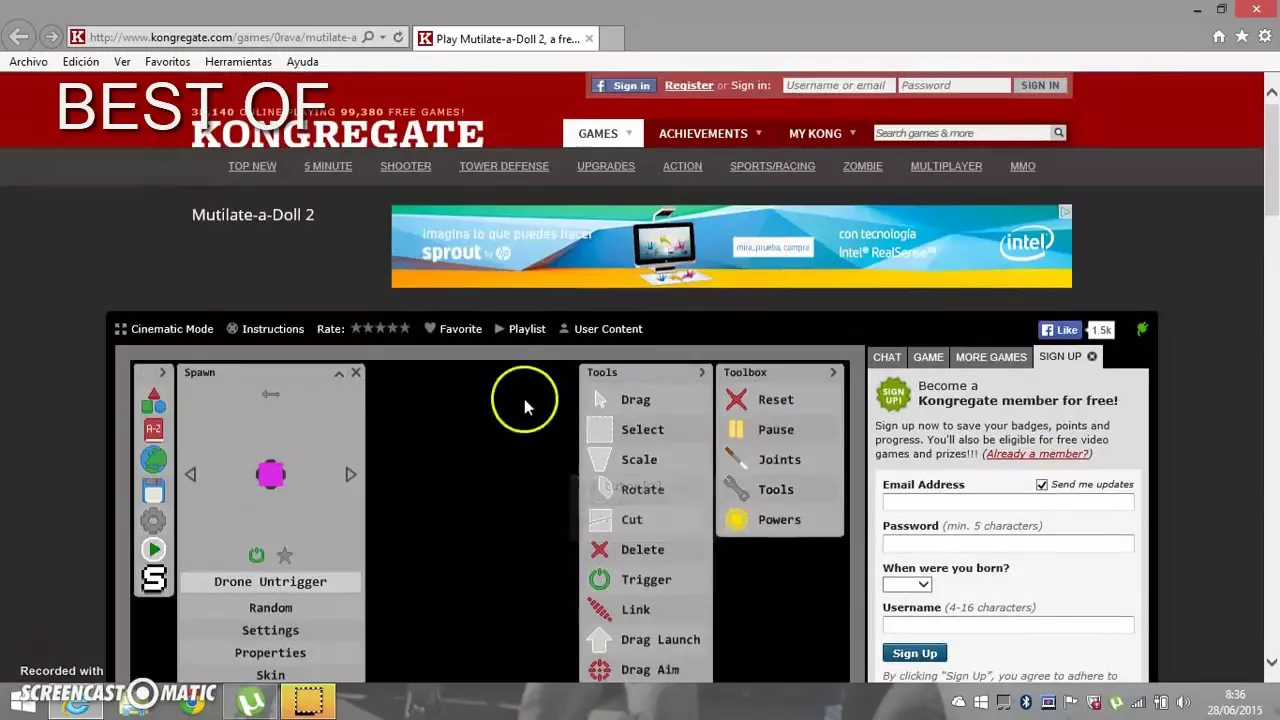Click the S logo icon in sidebar
The image size is (1280, 720).
pyautogui.click(x=153, y=579)
